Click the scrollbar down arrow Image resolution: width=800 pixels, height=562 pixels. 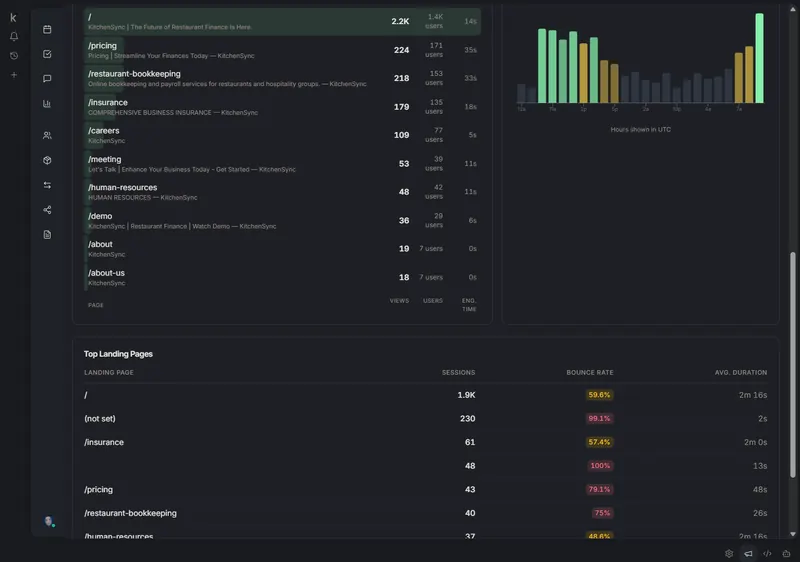click(793, 534)
